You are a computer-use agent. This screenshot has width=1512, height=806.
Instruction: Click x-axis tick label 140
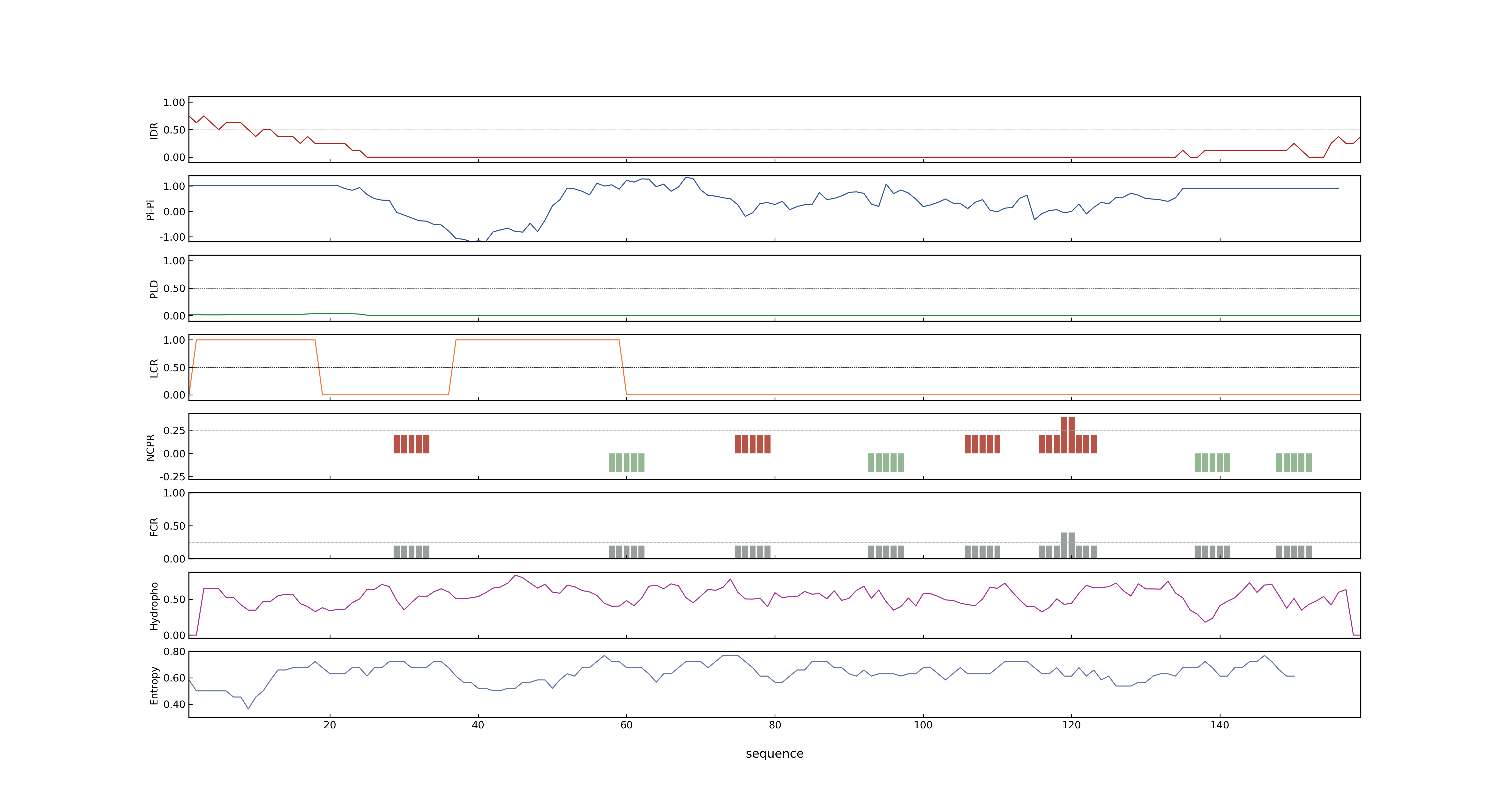1220,725
